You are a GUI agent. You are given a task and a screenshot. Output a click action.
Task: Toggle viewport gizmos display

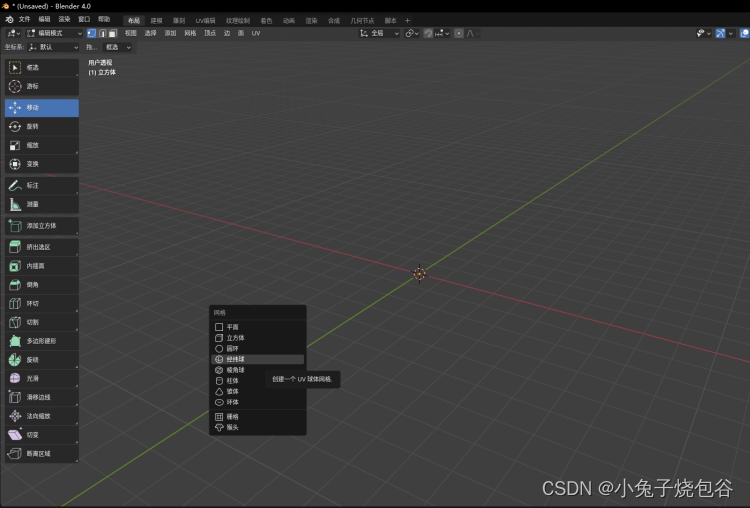[720, 33]
